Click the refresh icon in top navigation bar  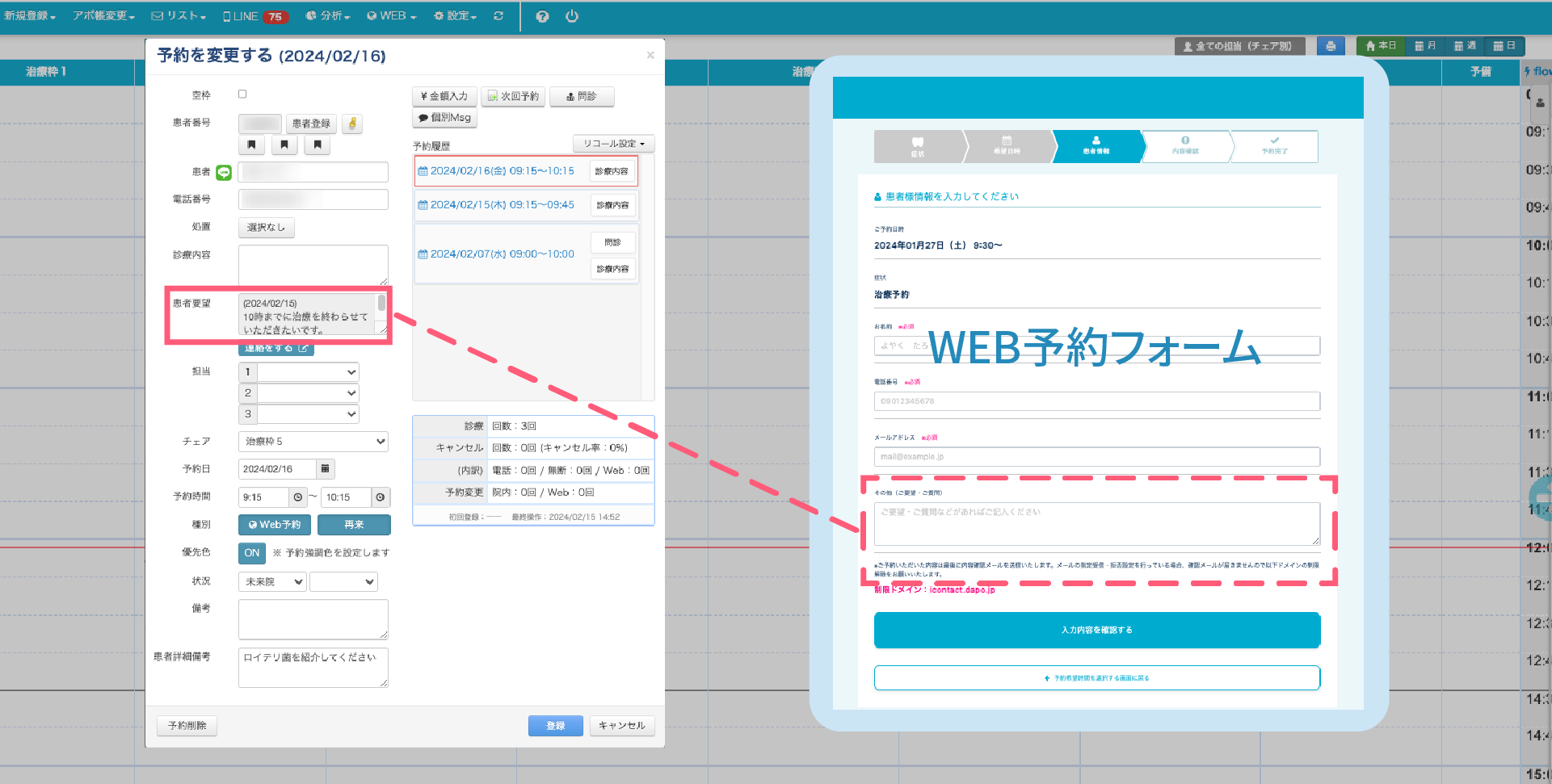click(498, 16)
